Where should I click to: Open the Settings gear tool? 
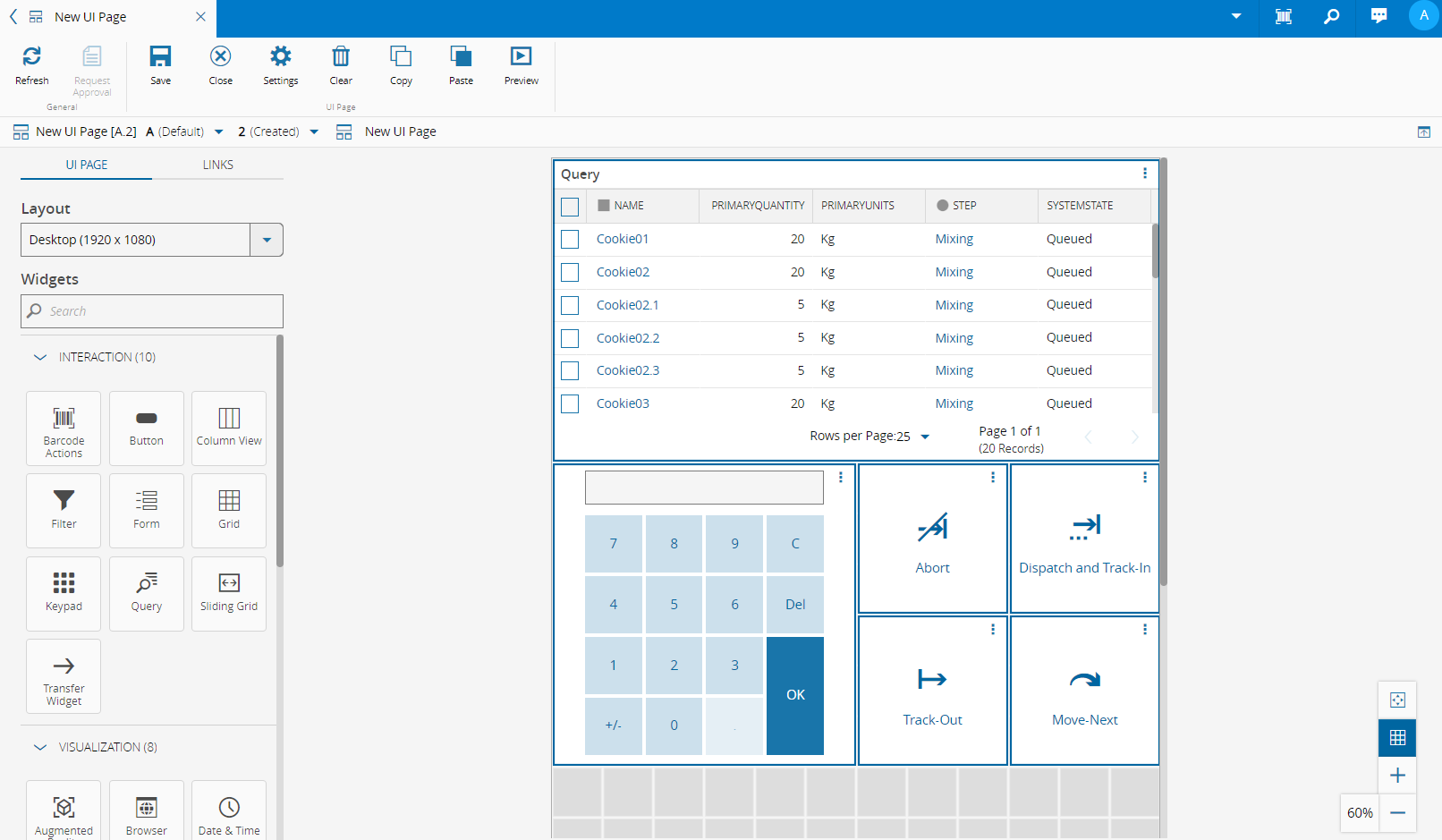[x=280, y=57]
